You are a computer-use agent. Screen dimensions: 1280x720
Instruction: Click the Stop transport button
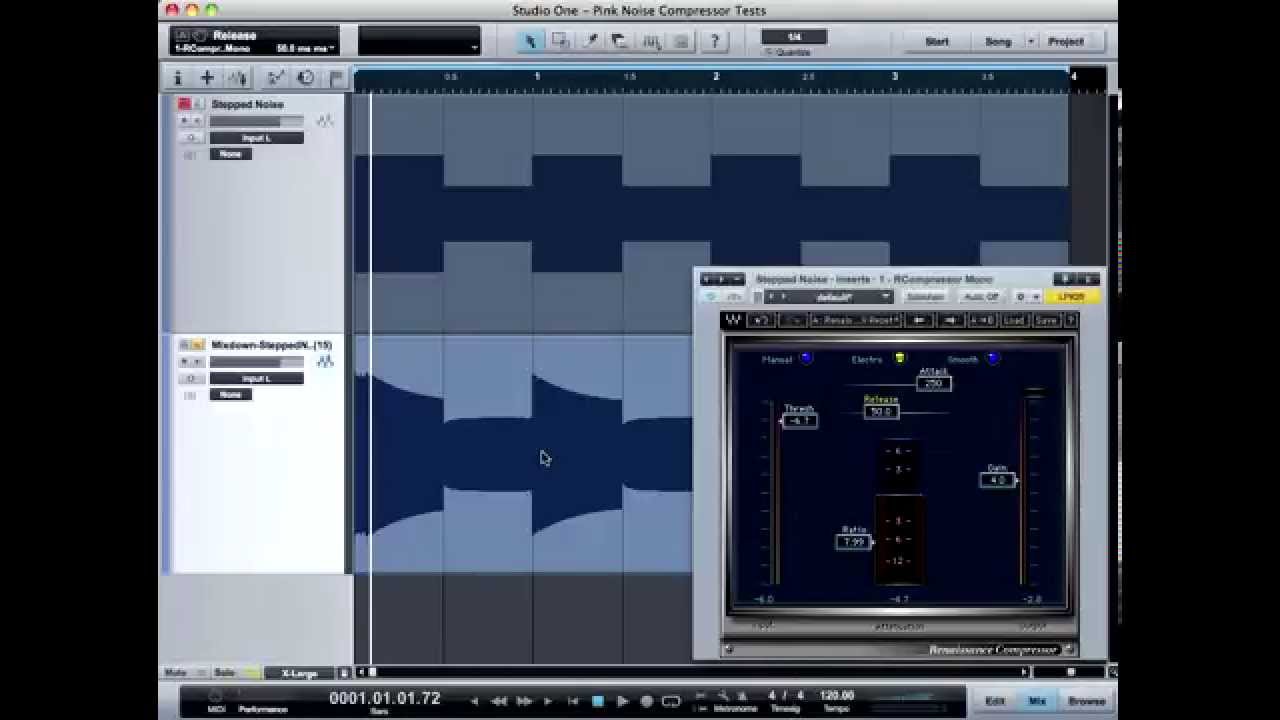click(598, 701)
